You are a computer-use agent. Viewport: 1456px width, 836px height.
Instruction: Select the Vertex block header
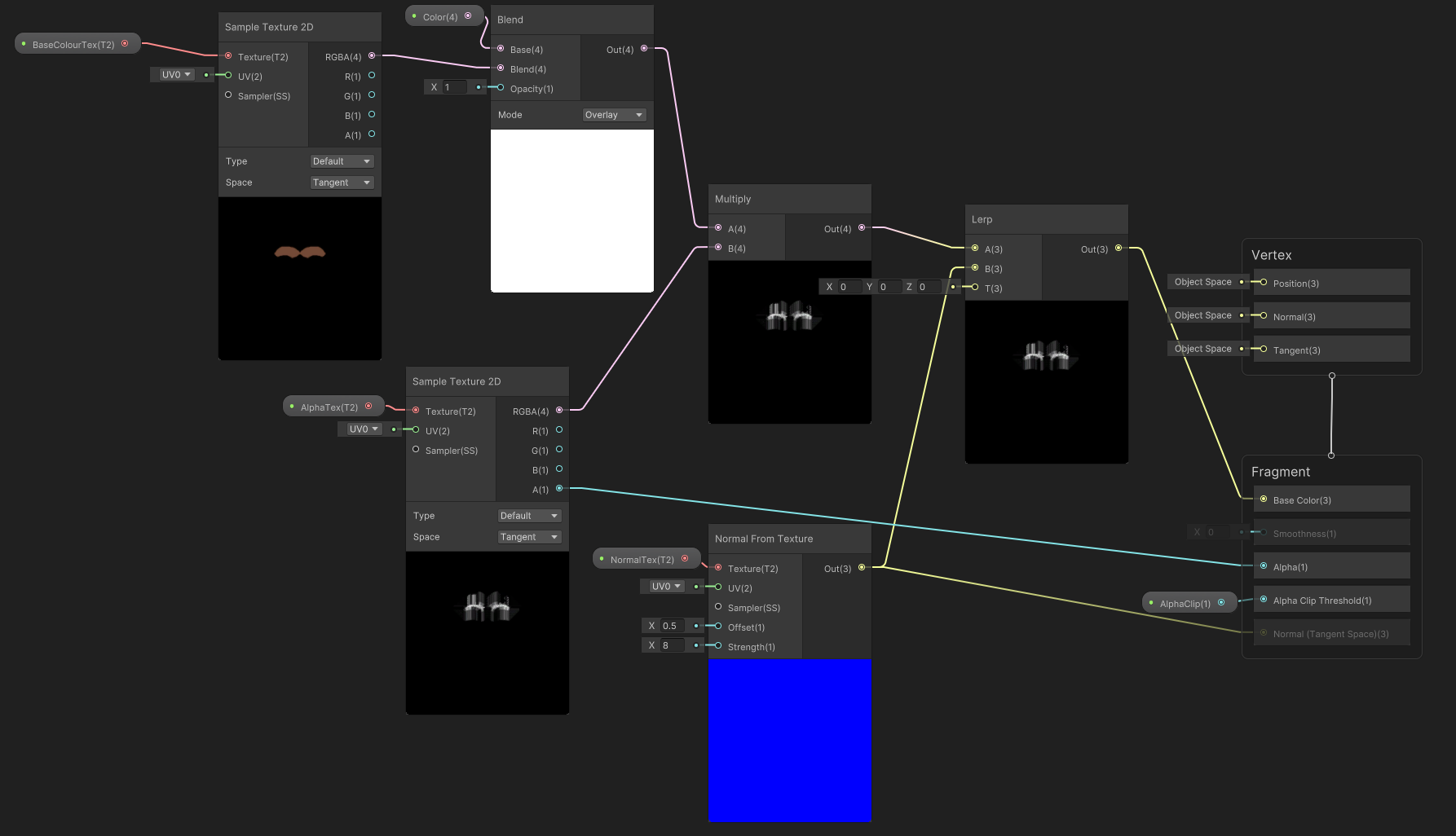(x=1272, y=255)
